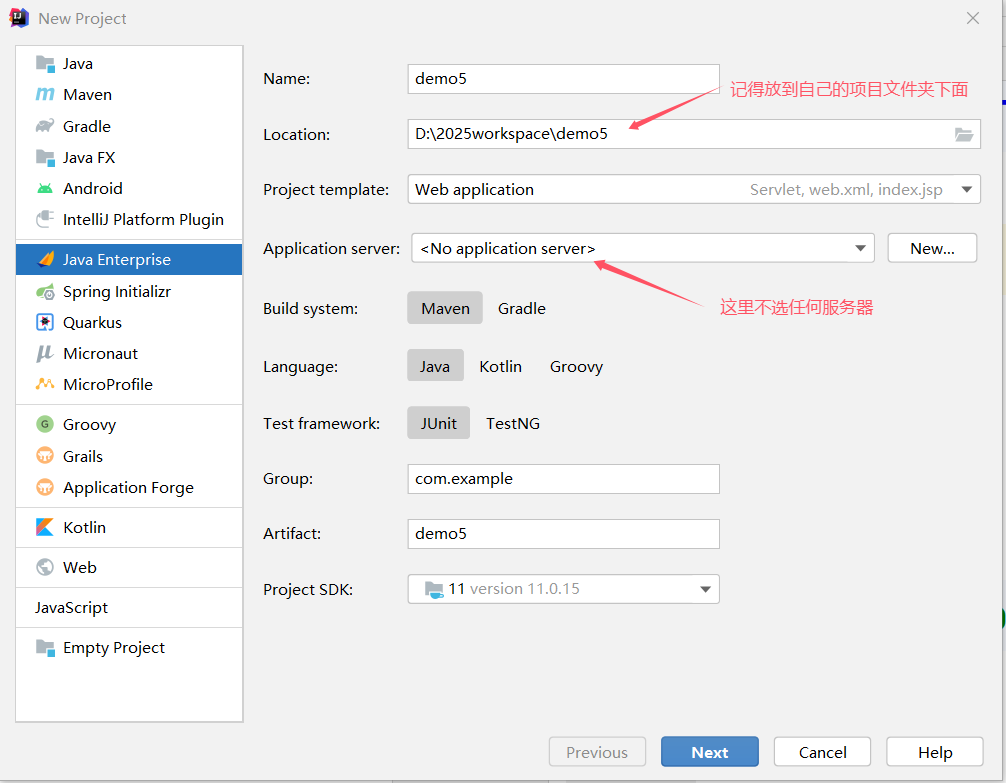Select the Maven project type label
This screenshot has width=1006, height=783.
(x=87, y=94)
